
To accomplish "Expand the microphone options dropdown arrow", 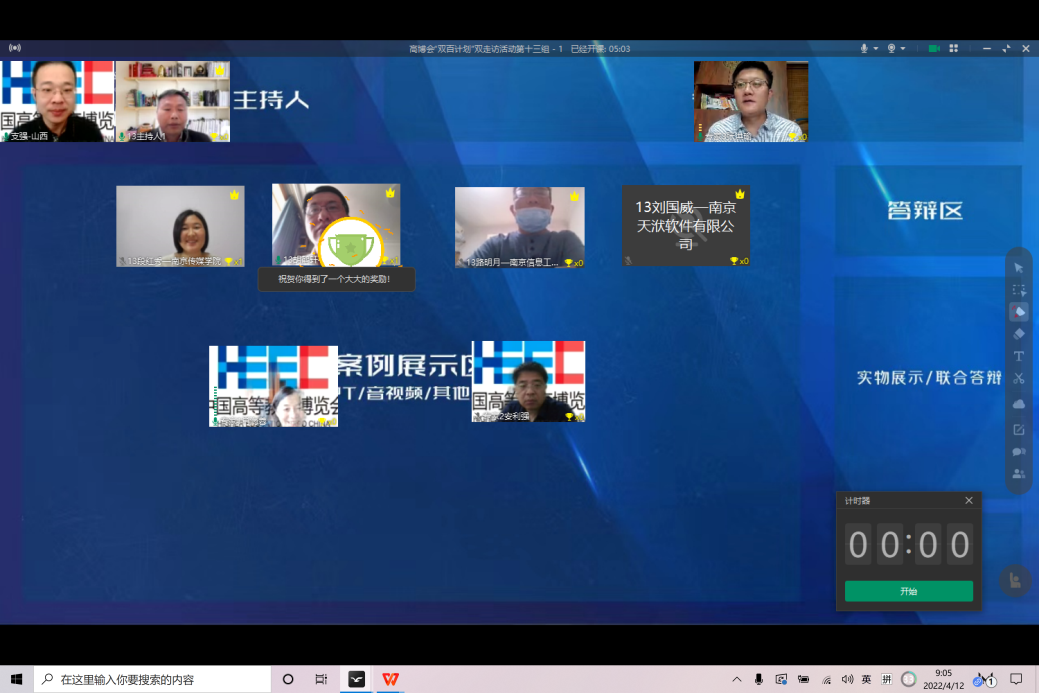I will pyautogui.click(x=876, y=48).
